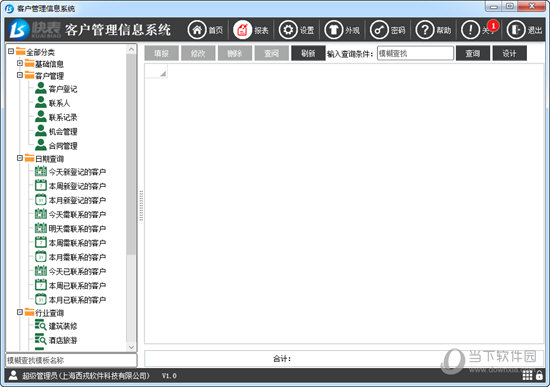Open the 首页 home icon
The height and width of the screenshot is (387, 550).
click(197, 30)
